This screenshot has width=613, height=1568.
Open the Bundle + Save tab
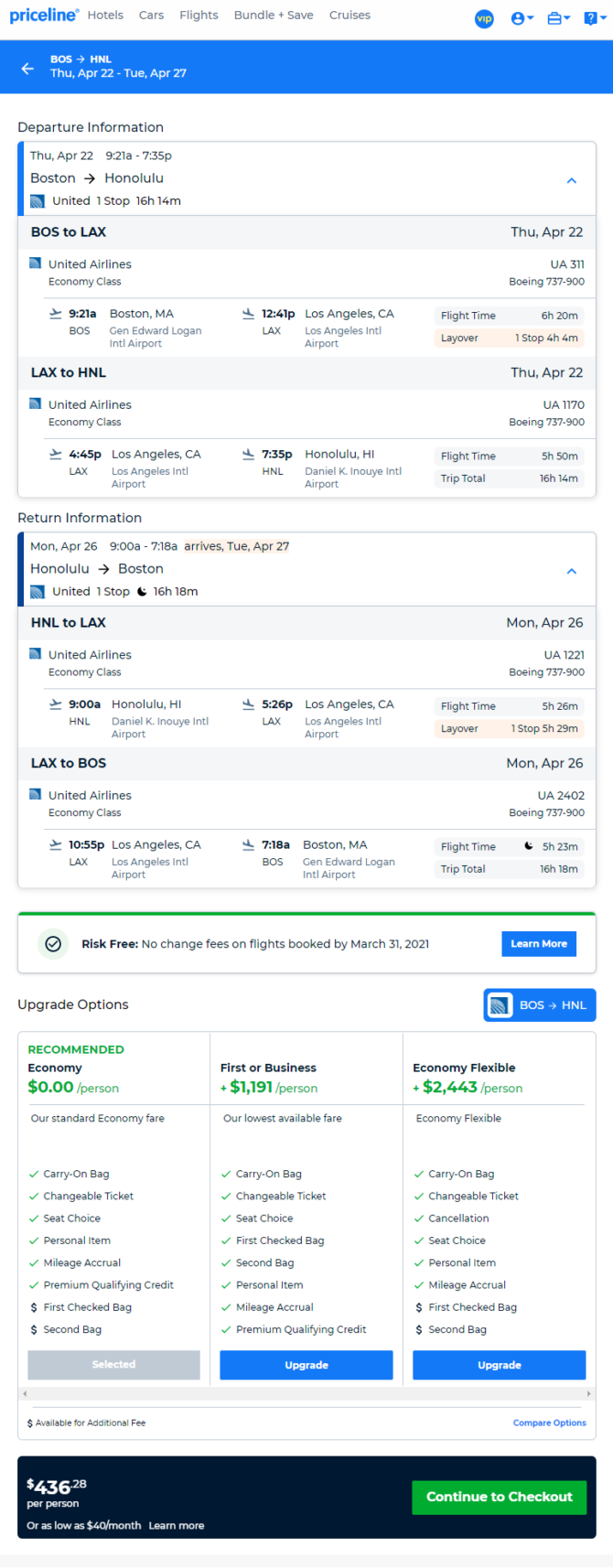(273, 16)
